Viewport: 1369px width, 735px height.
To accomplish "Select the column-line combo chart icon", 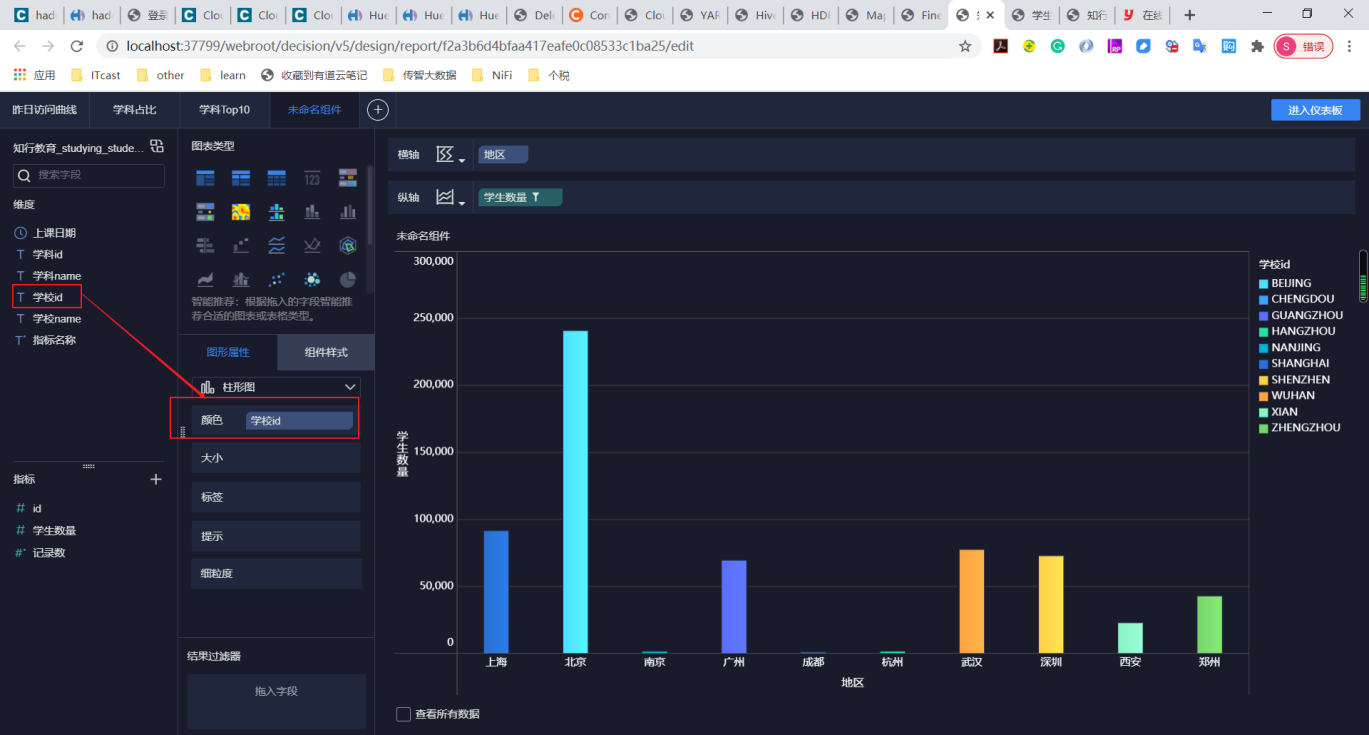I will coord(241,279).
